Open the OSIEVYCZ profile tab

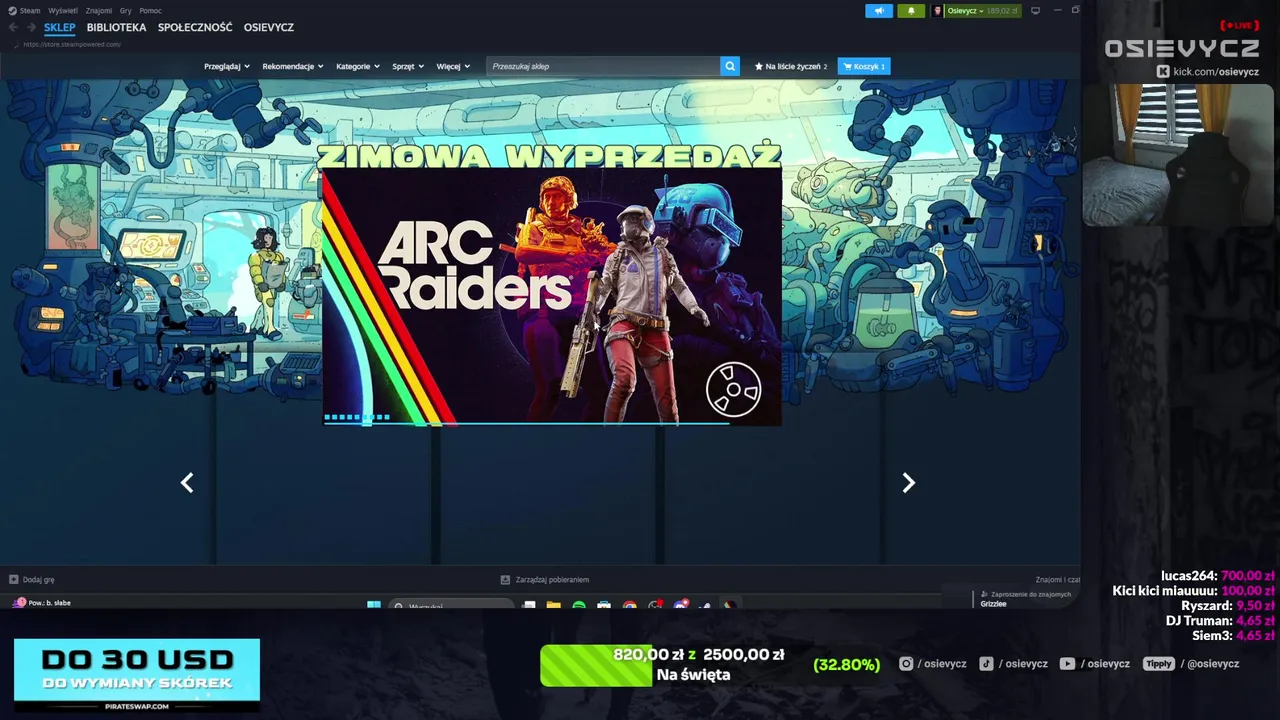(269, 27)
